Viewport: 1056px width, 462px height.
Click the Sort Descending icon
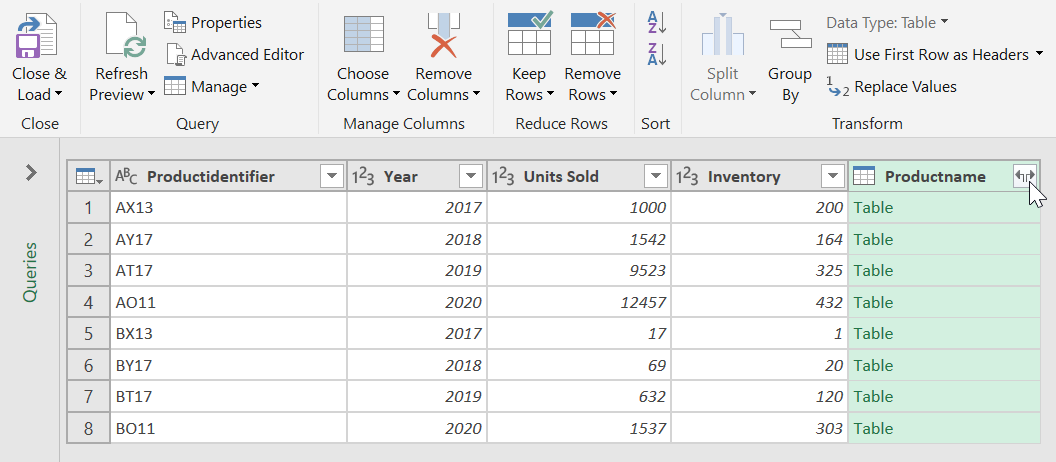(x=656, y=54)
